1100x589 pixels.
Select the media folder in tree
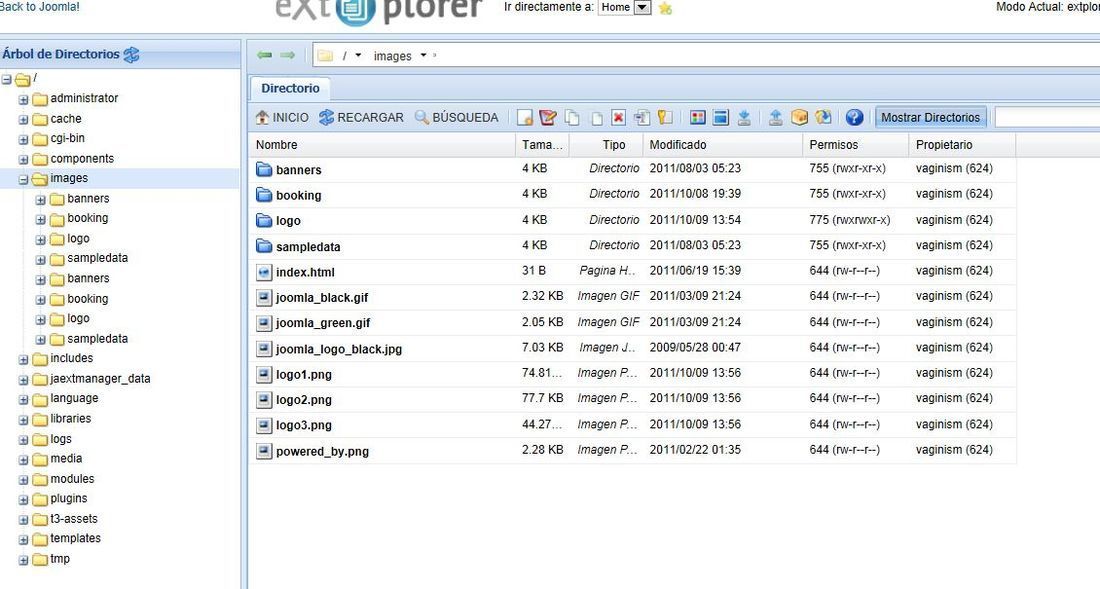coord(66,459)
